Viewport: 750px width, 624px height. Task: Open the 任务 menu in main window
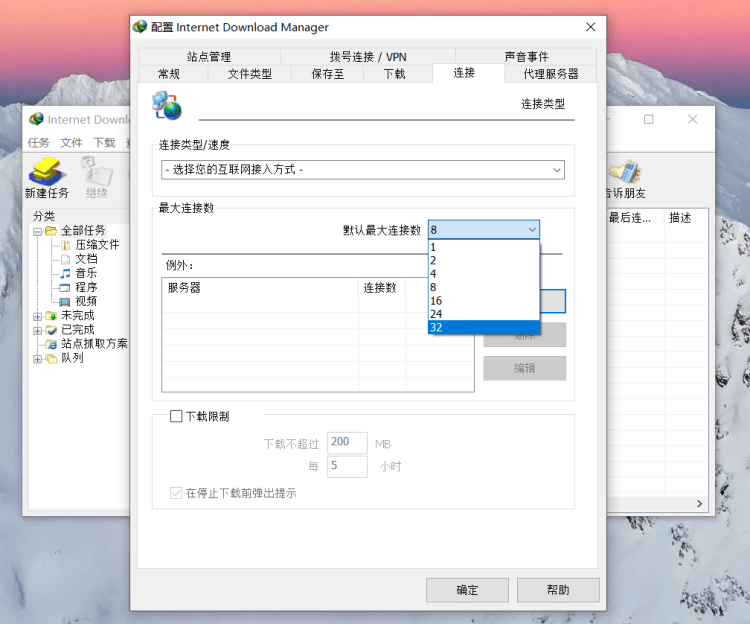click(39, 142)
